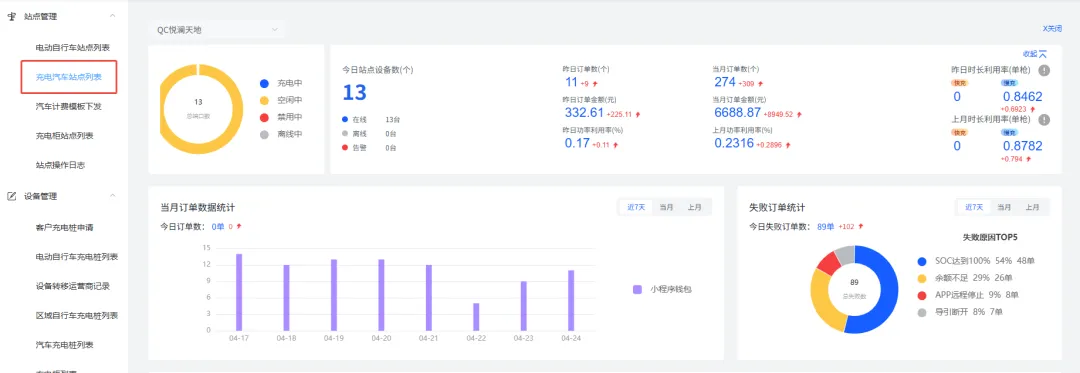Click the SOC达到100% legend dot

point(922,262)
